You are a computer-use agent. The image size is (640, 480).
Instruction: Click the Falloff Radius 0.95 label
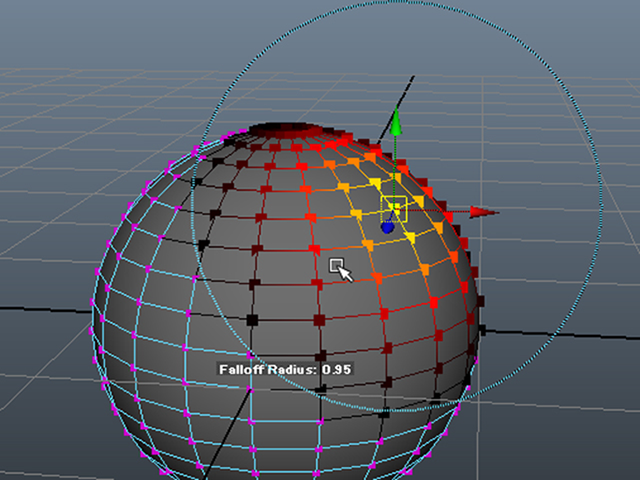[x=285, y=370]
